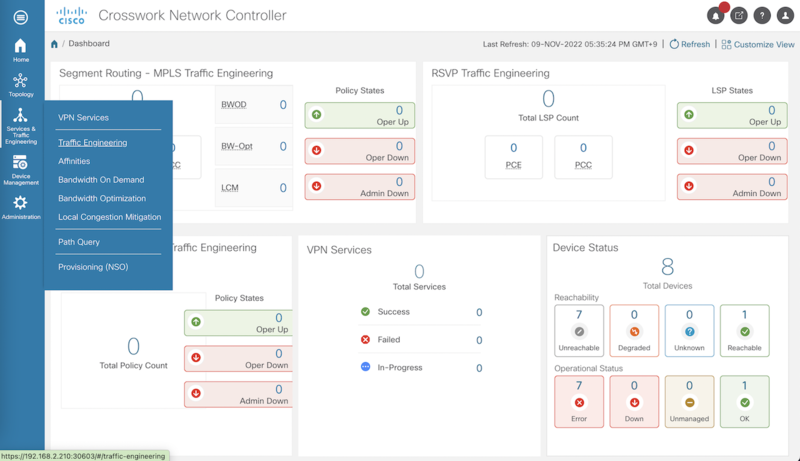800x461 pixels.
Task: Click the Error operational status tile
Action: click(x=579, y=401)
